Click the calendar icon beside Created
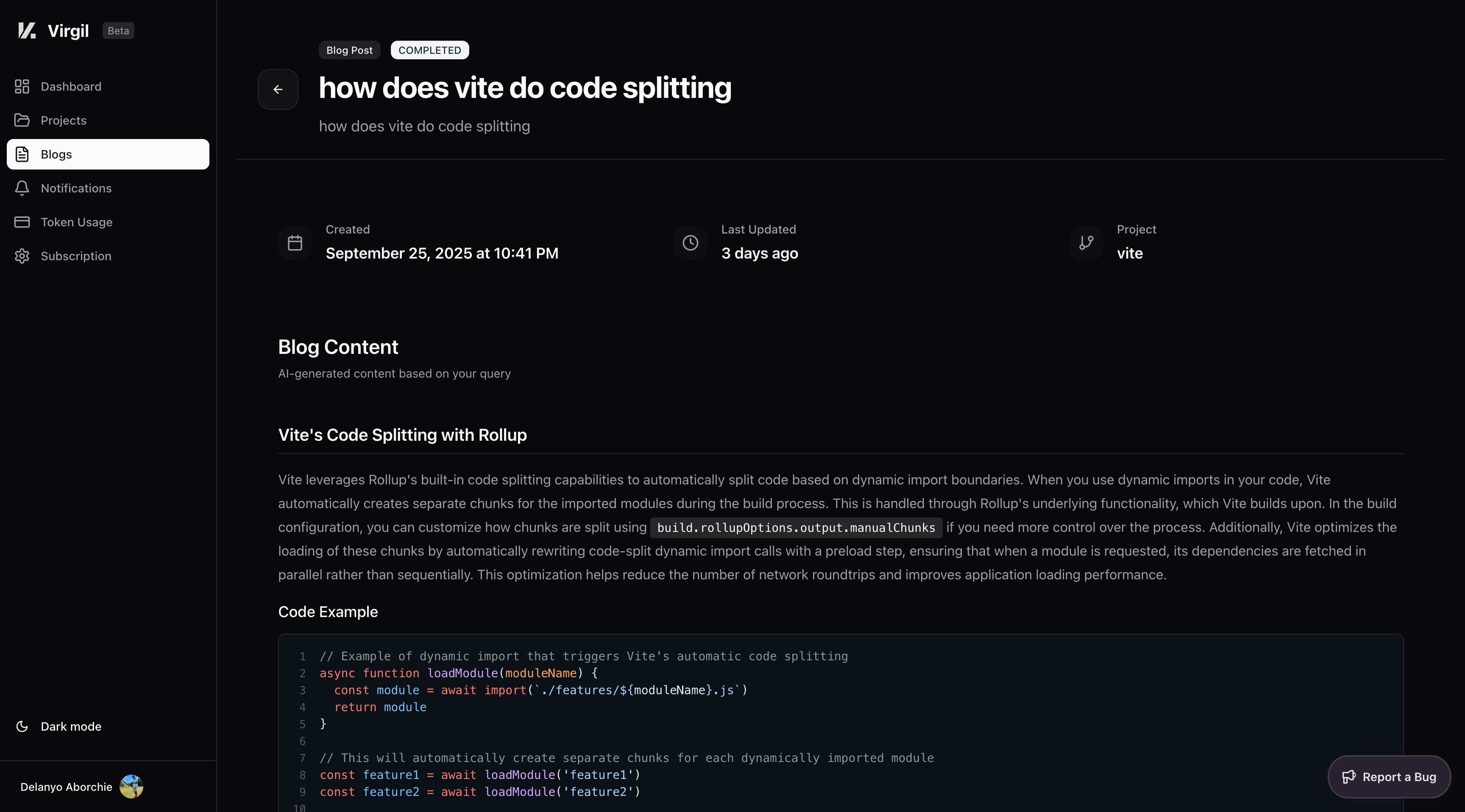 (295, 243)
